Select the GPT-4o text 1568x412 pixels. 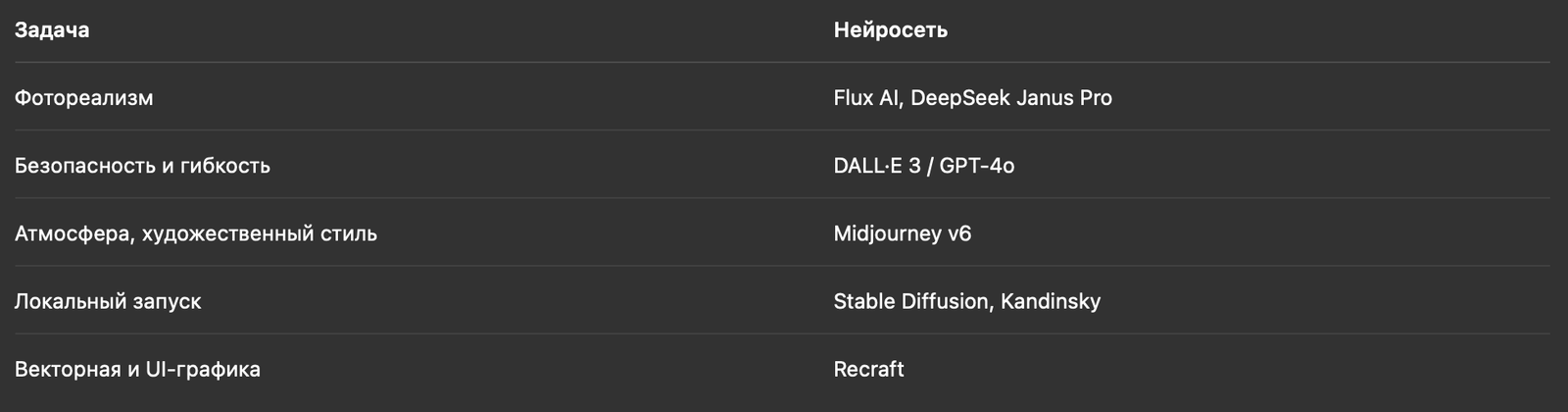click(977, 166)
